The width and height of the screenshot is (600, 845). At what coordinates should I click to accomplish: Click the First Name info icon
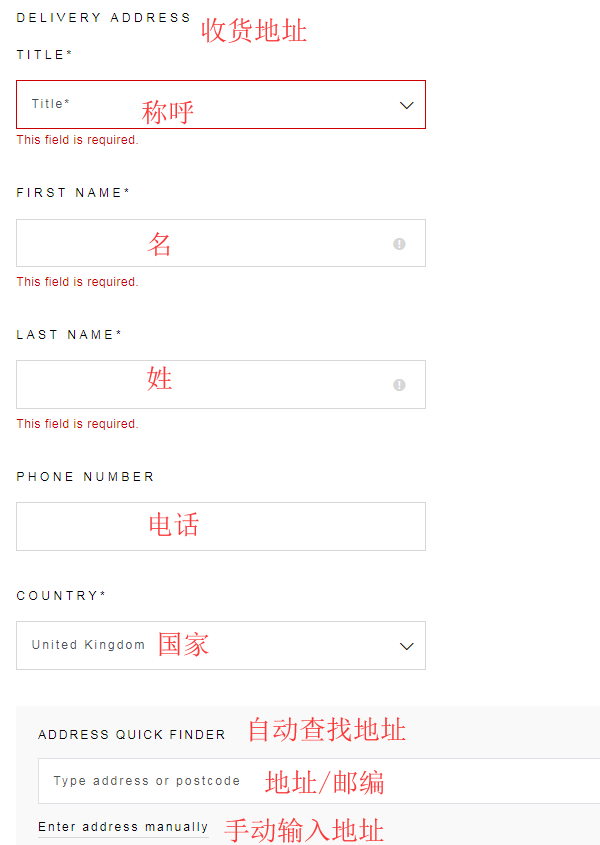399,243
